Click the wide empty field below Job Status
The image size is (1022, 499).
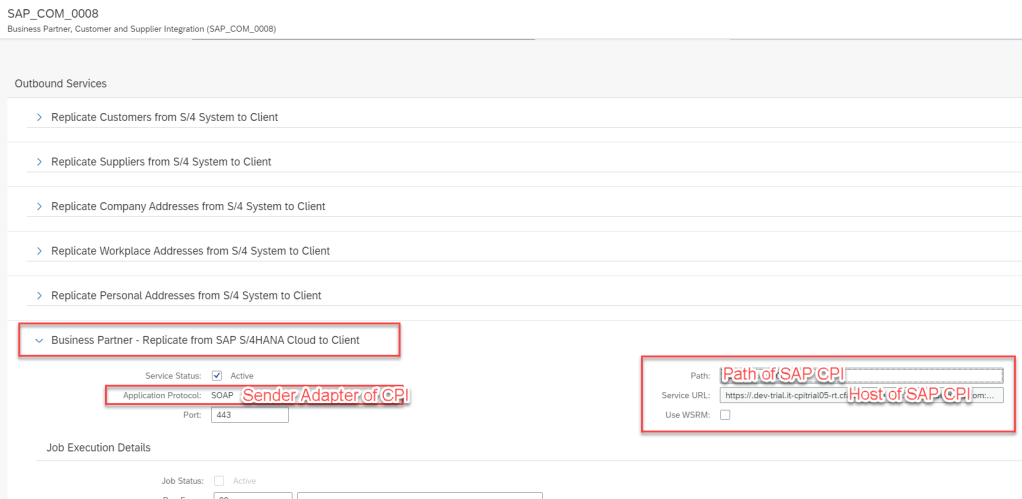tap(419, 495)
